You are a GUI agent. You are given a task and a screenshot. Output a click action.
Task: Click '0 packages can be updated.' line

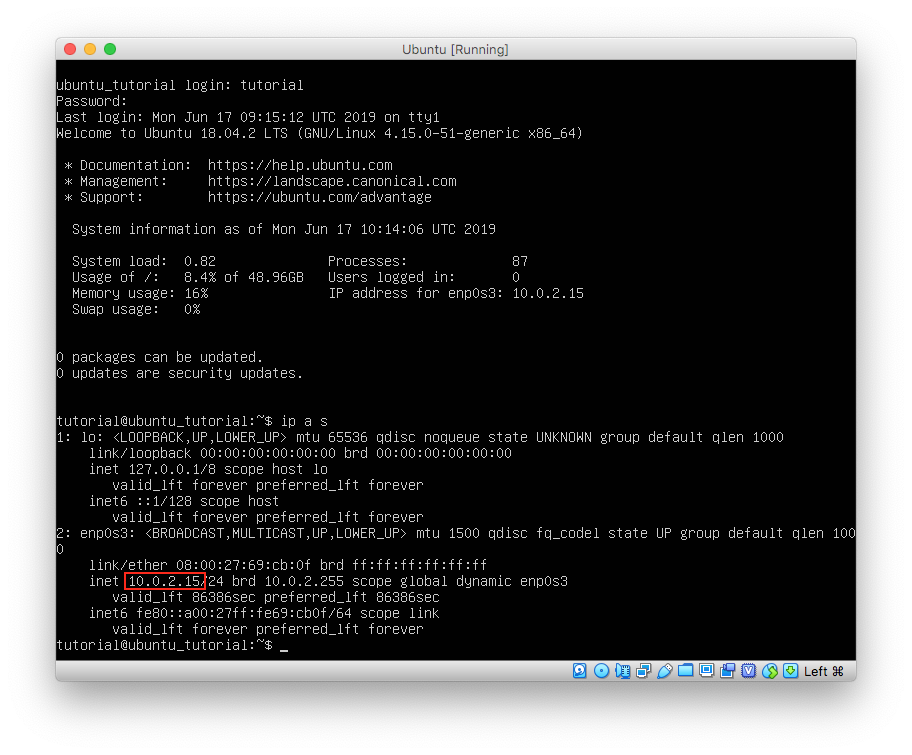click(160, 357)
